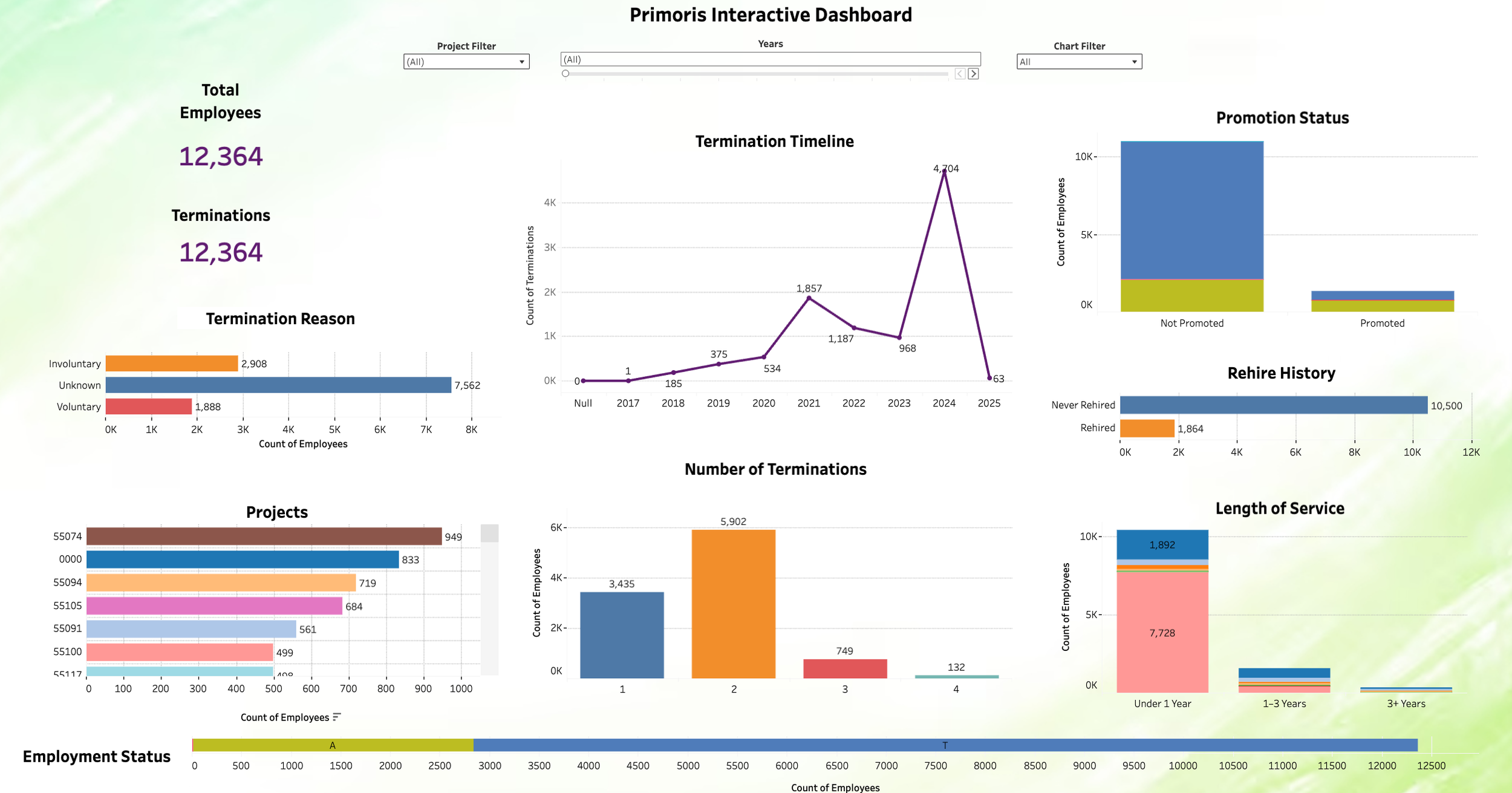1512x793 pixels.
Task: Click the 7,728 segment in Under 1 Year
Action: click(x=1162, y=631)
